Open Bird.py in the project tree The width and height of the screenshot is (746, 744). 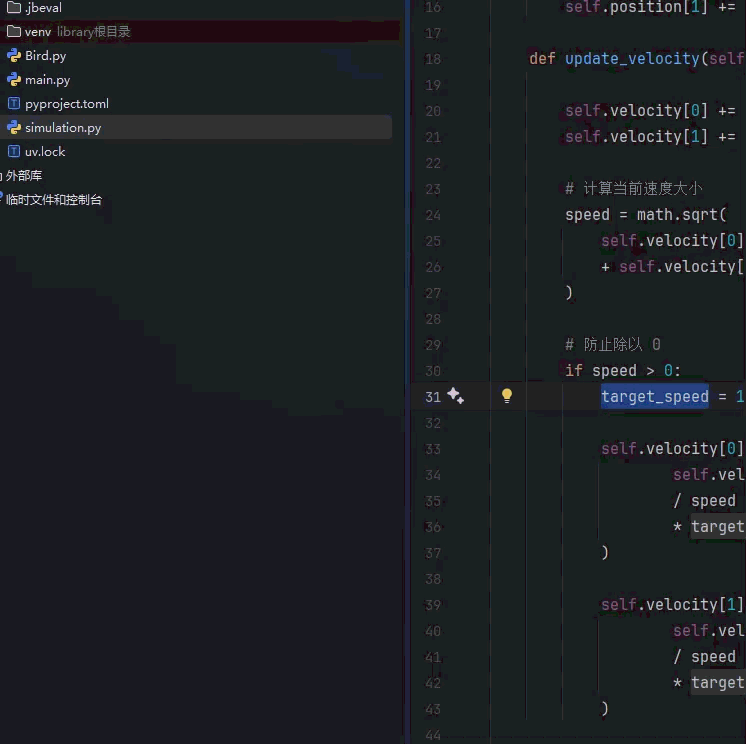click(x=46, y=56)
